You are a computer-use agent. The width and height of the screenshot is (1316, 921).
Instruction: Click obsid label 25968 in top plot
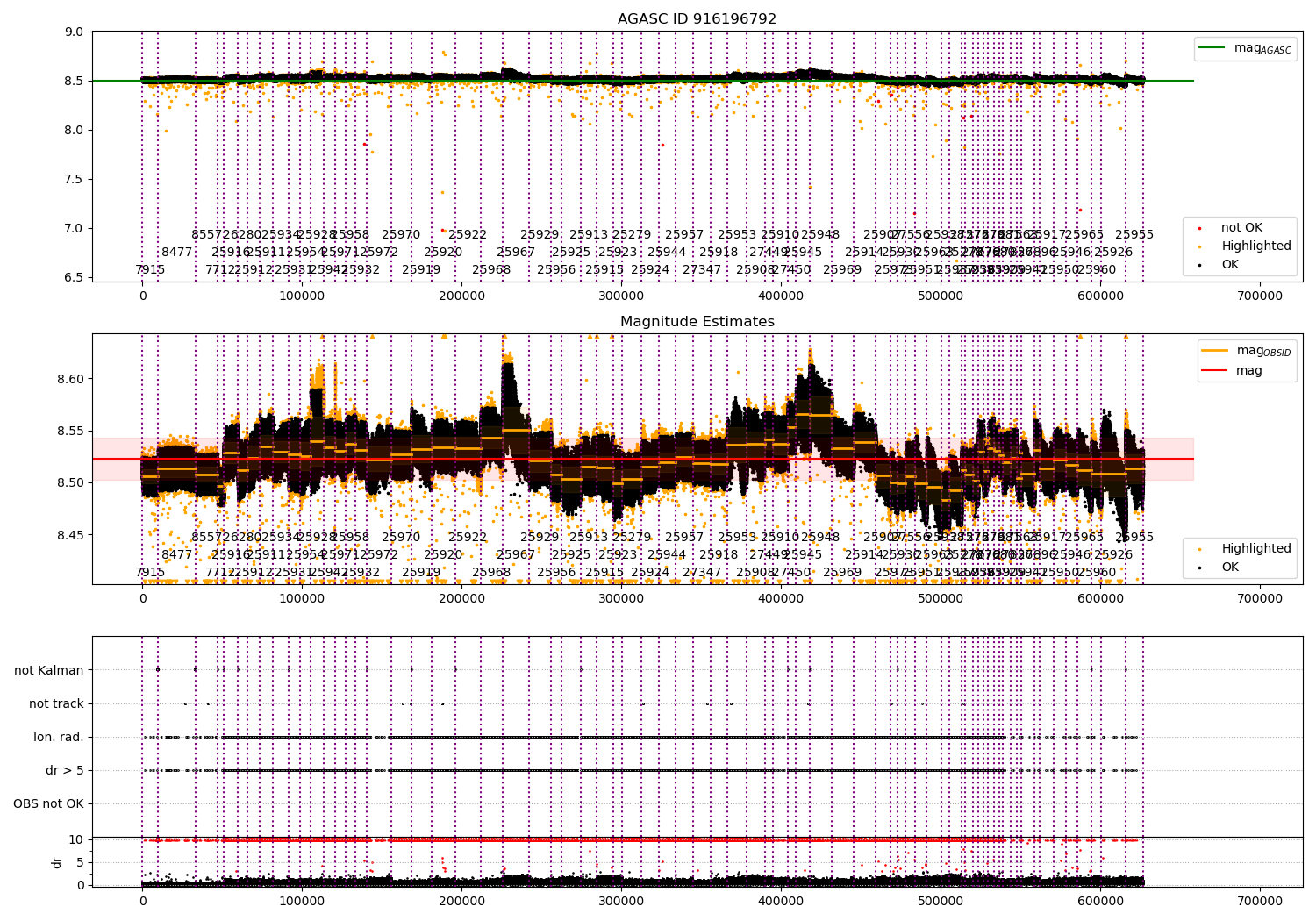pyautogui.click(x=491, y=270)
